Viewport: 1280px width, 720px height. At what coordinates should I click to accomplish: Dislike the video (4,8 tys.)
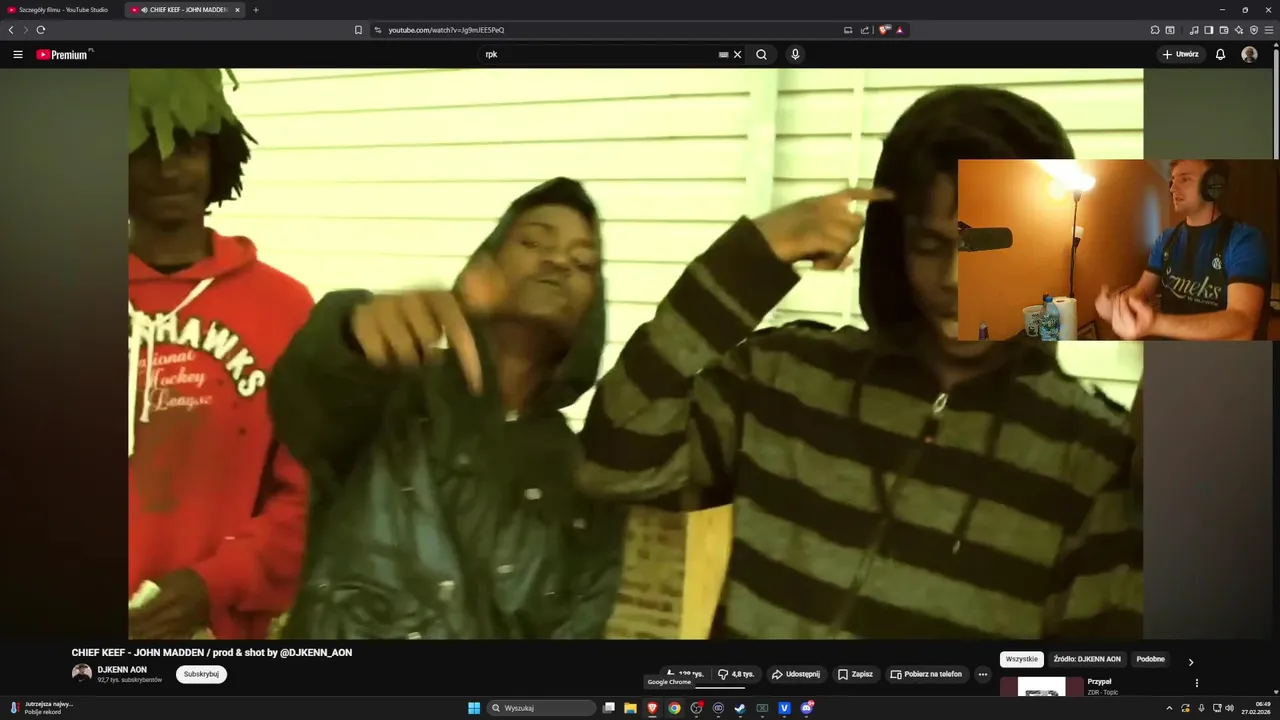tap(736, 674)
